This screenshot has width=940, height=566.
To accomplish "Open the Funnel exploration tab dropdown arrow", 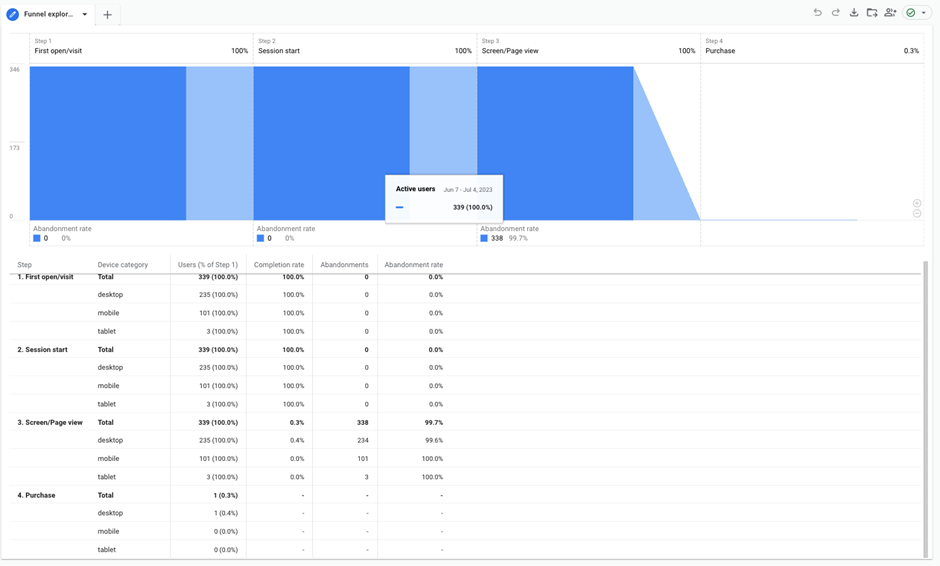I will (x=85, y=14).
